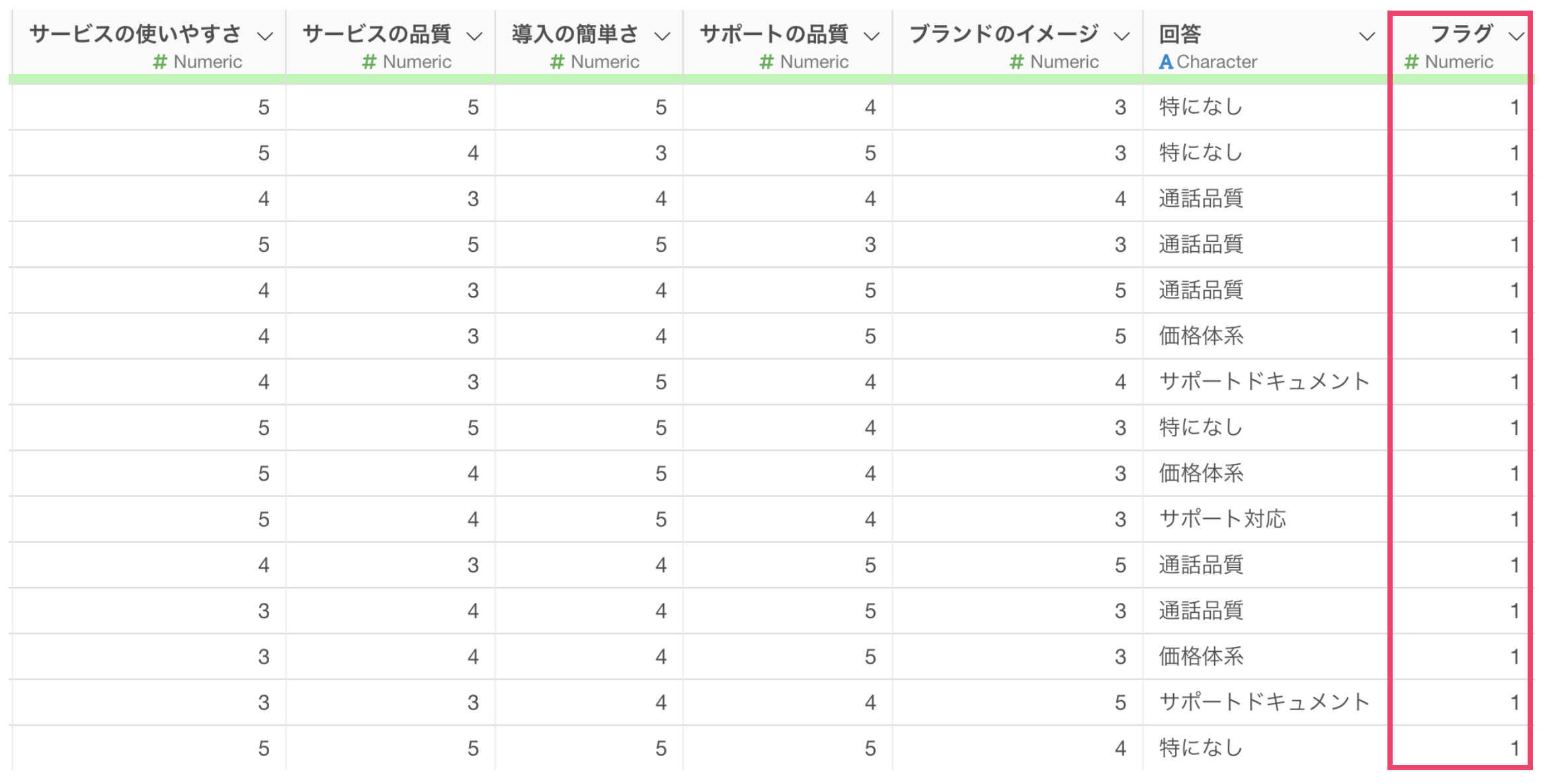Click the サポート対応 cell in 回答 column
This screenshot has height=784, width=1562.
click(x=1222, y=520)
